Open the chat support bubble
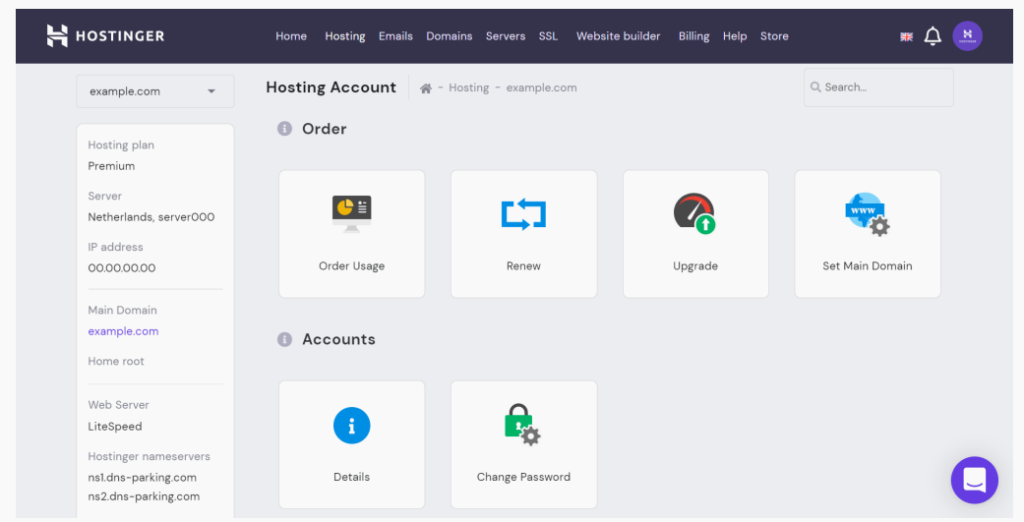The image size is (1024, 522). 974,480
